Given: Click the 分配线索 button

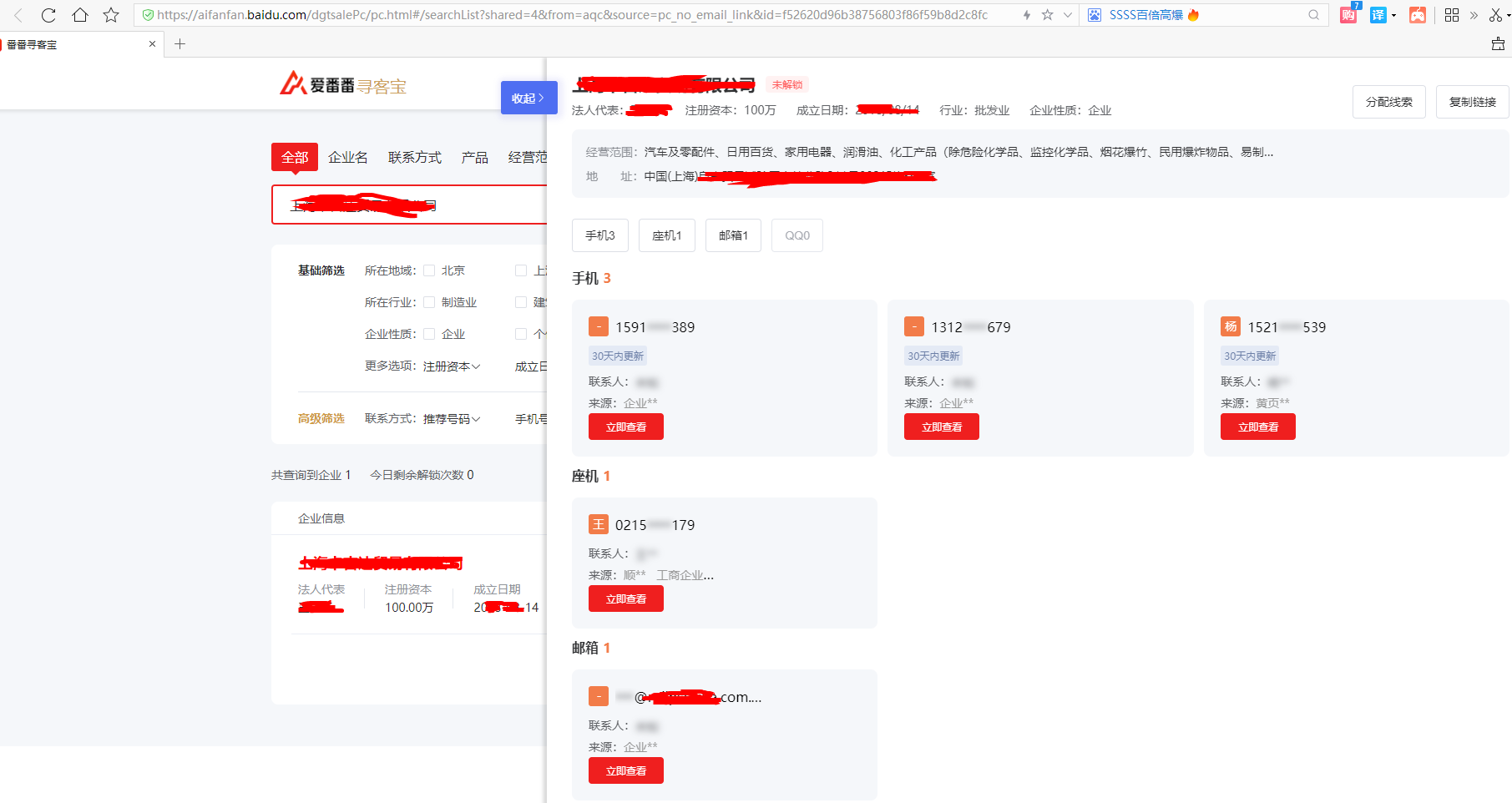Looking at the screenshot, I should tap(1389, 102).
